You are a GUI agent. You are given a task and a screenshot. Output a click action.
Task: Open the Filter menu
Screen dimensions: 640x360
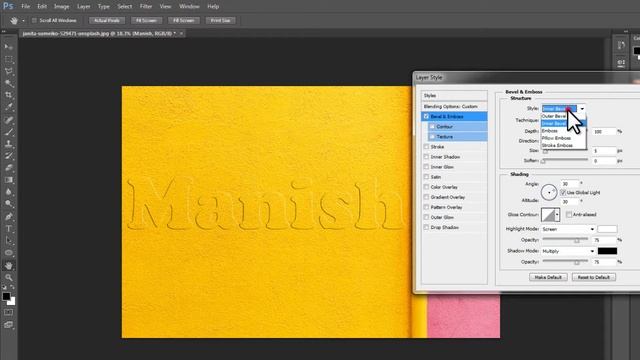tap(146, 7)
